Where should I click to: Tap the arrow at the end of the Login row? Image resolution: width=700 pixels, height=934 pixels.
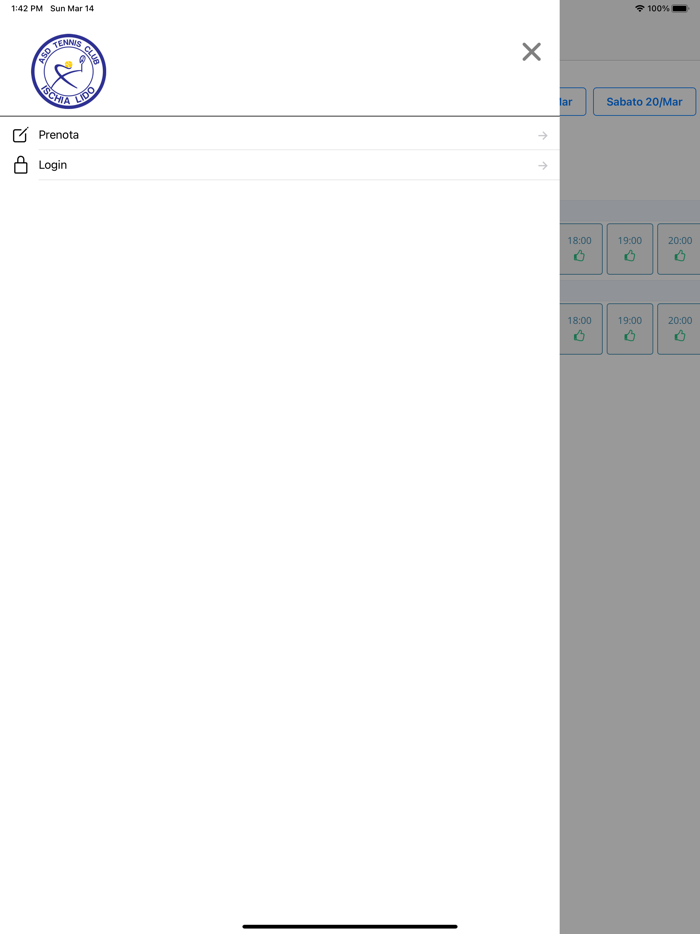coord(543,166)
